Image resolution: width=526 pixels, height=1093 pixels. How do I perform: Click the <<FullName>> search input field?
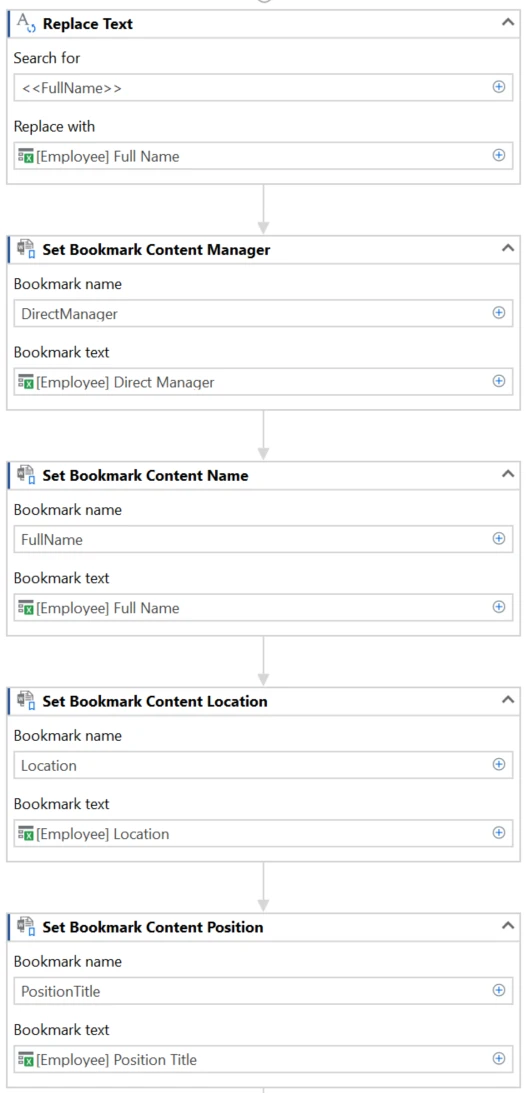pyautogui.click(x=263, y=88)
